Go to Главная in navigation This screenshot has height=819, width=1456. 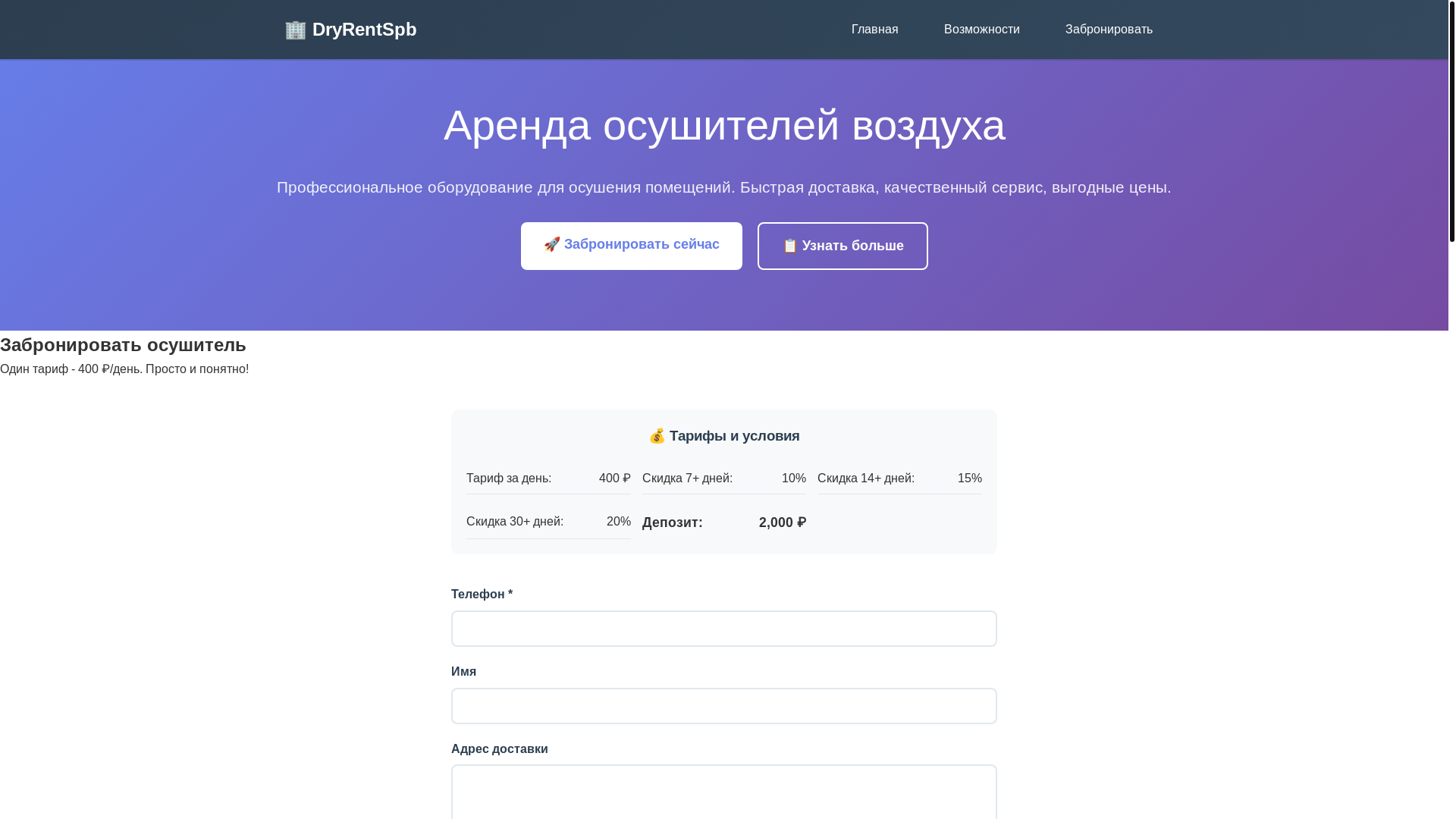[874, 30]
